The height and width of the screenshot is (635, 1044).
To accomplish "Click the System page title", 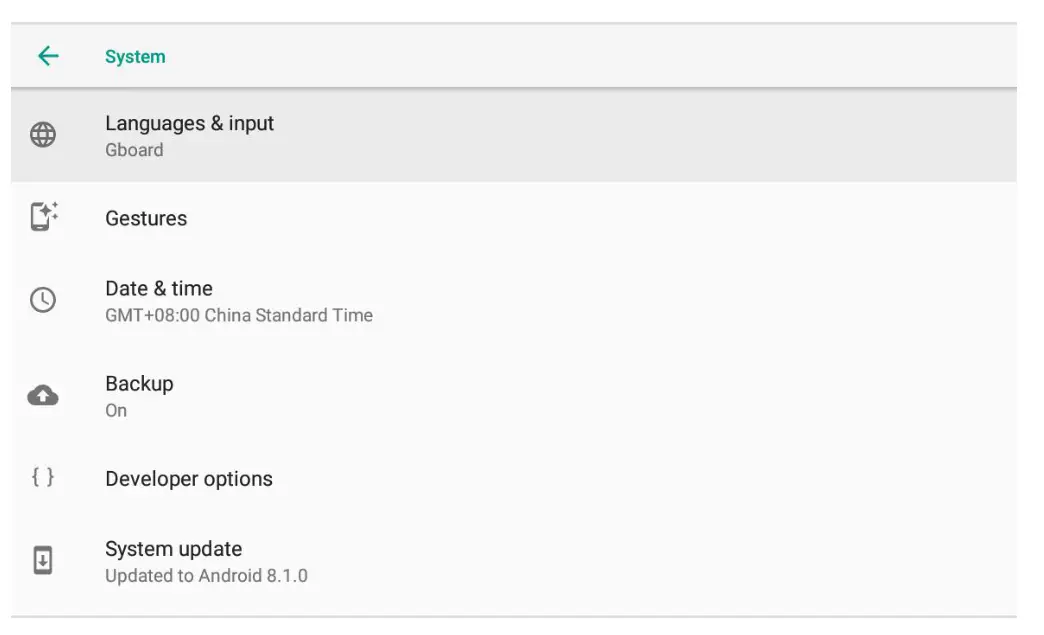I will 135,57.
